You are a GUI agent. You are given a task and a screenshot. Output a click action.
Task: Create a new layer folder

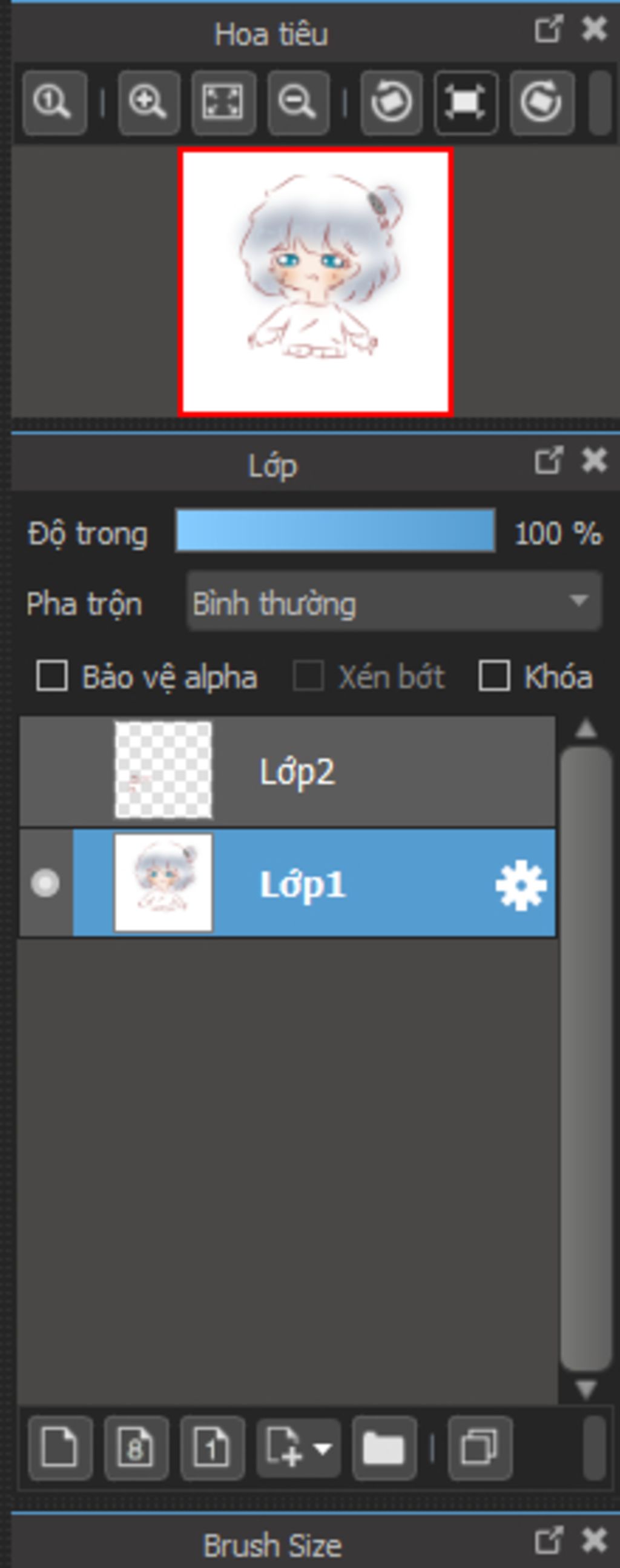point(384,1447)
